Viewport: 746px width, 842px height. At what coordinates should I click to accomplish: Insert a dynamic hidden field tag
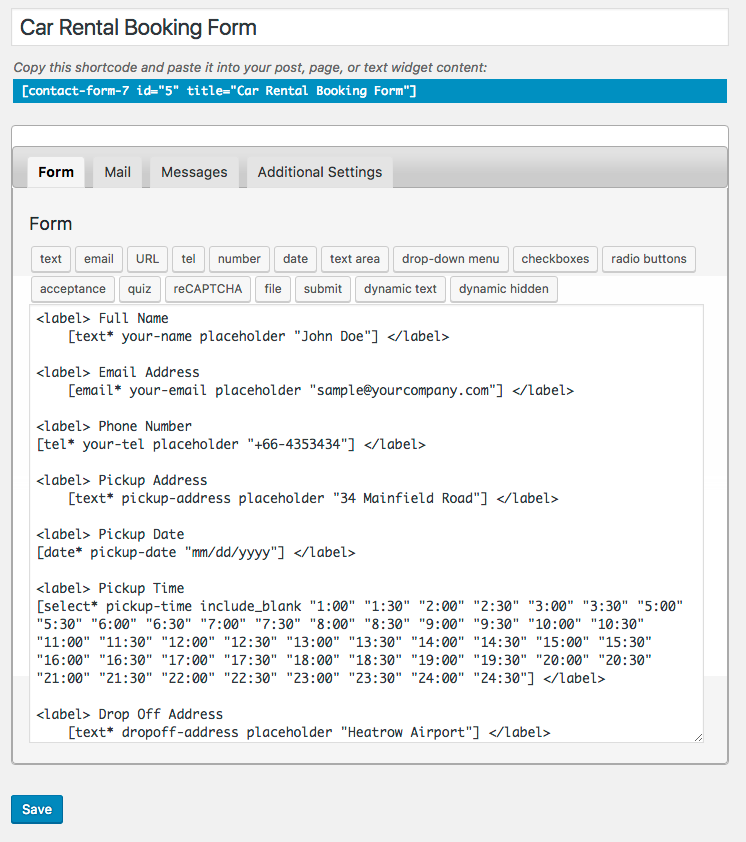tap(504, 289)
